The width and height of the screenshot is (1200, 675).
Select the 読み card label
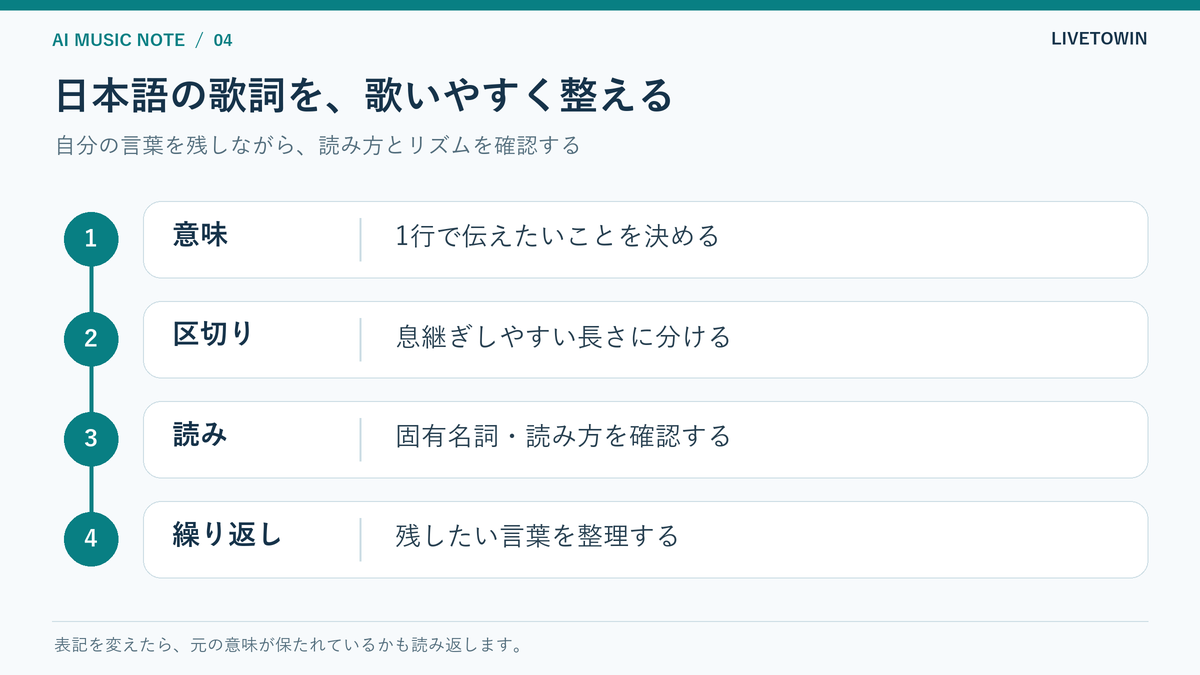tap(200, 435)
